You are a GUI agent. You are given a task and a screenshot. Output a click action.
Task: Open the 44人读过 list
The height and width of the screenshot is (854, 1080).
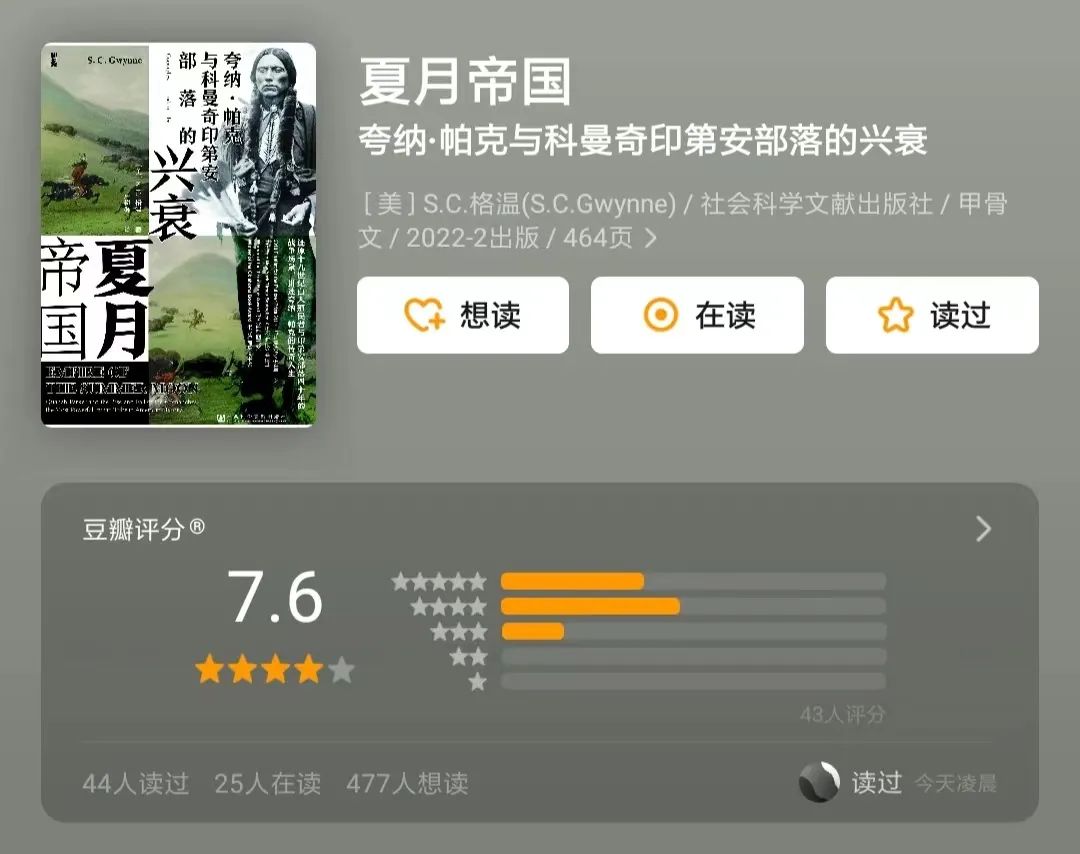pos(136,784)
